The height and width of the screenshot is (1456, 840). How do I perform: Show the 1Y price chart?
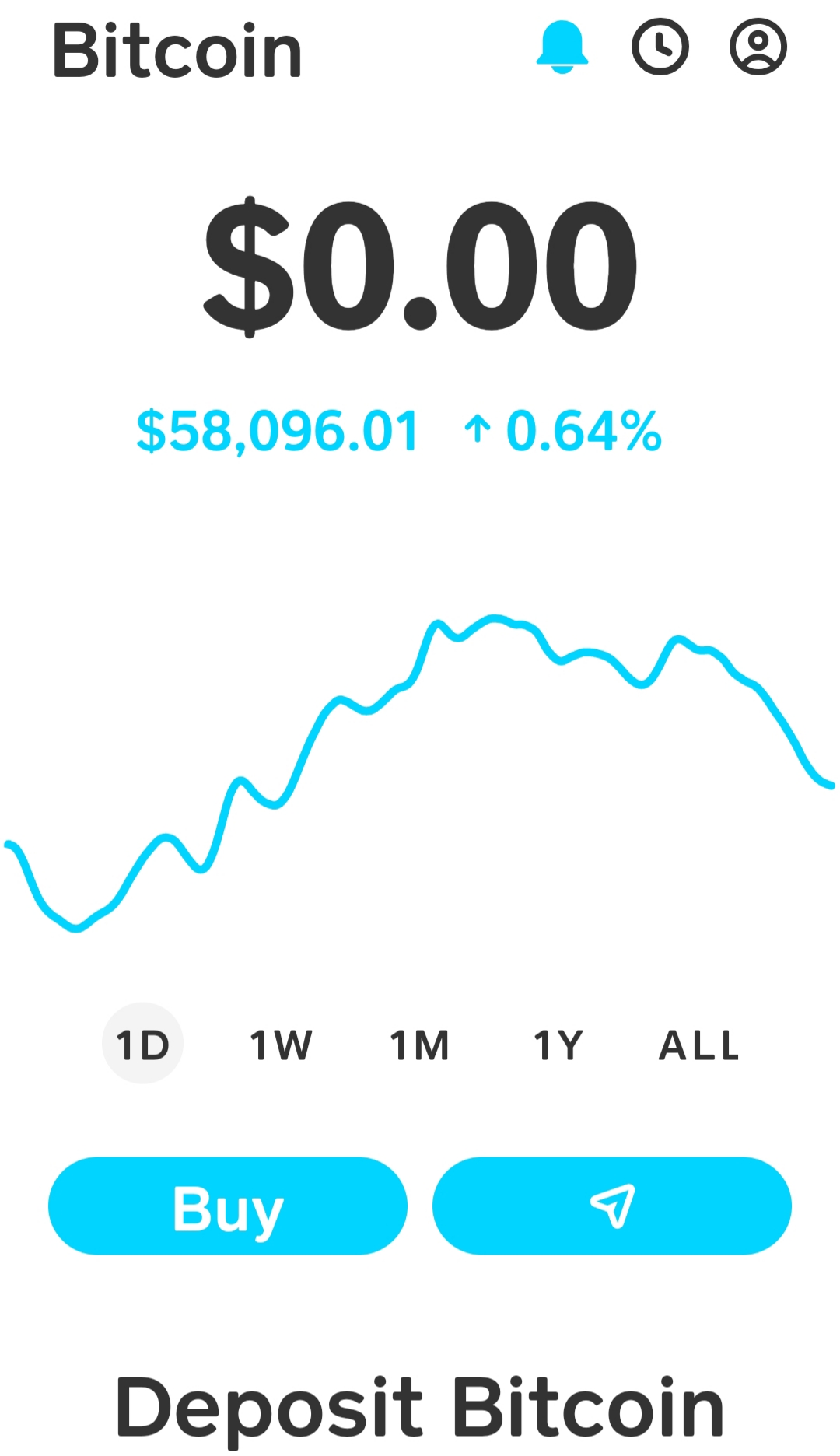coord(558,1045)
